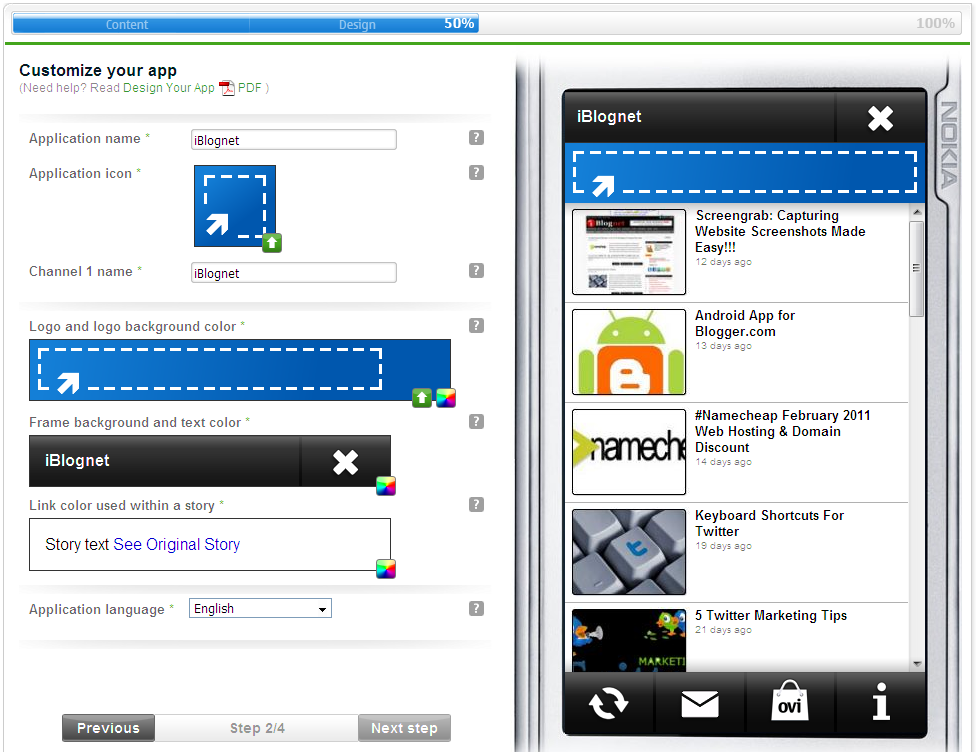The image size is (976, 752).
Task: Click the Next step button
Action: [x=404, y=728]
